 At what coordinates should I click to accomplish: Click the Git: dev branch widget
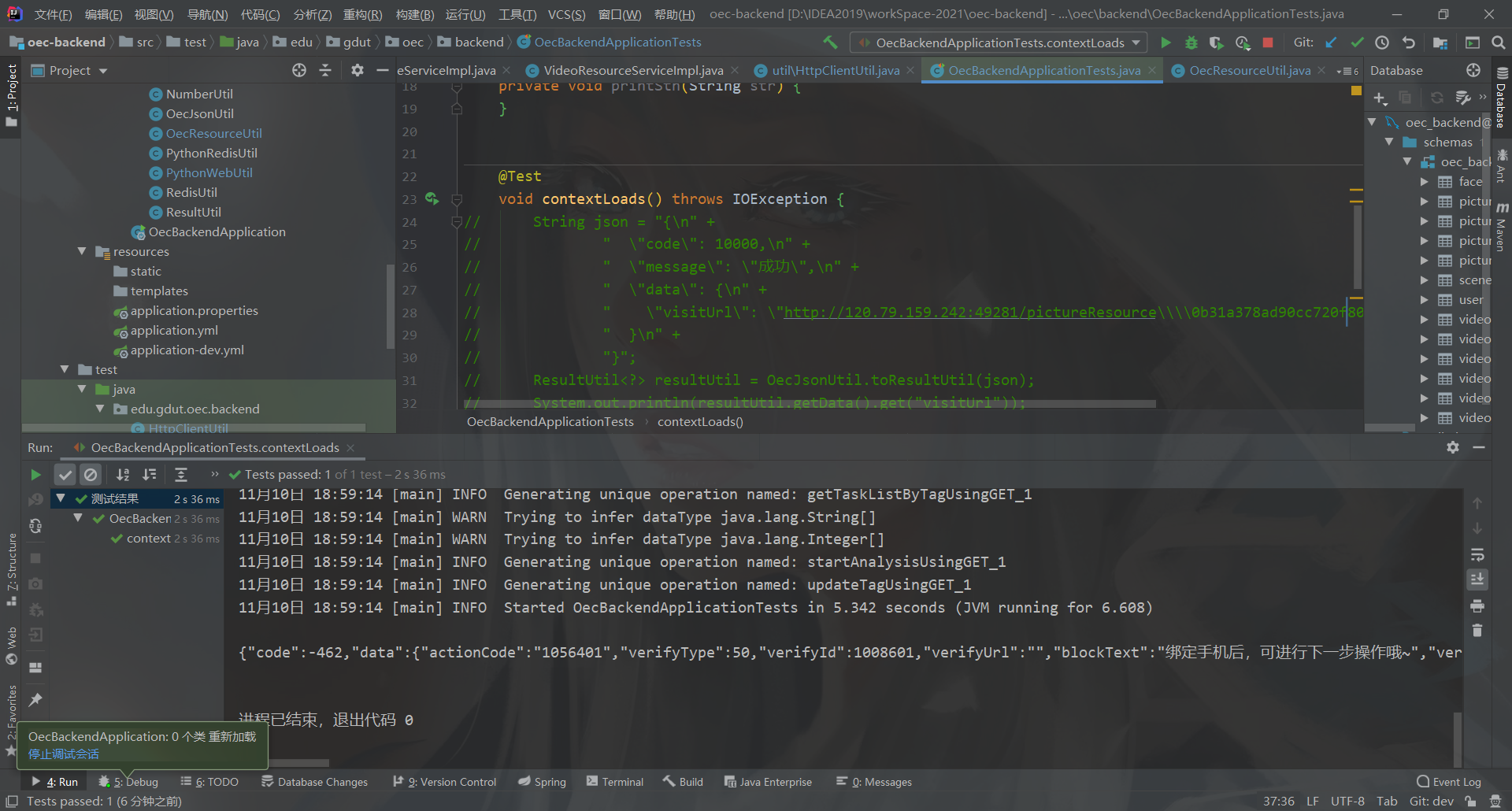click(x=1431, y=801)
